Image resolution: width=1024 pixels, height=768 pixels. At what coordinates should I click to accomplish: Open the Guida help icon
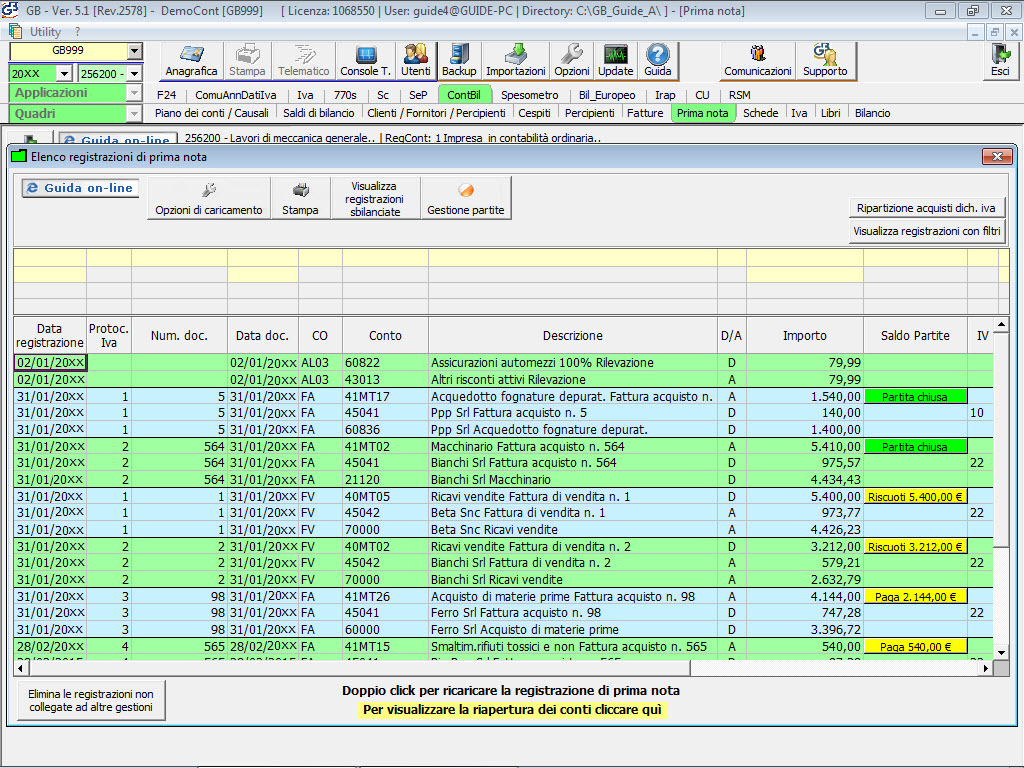657,60
